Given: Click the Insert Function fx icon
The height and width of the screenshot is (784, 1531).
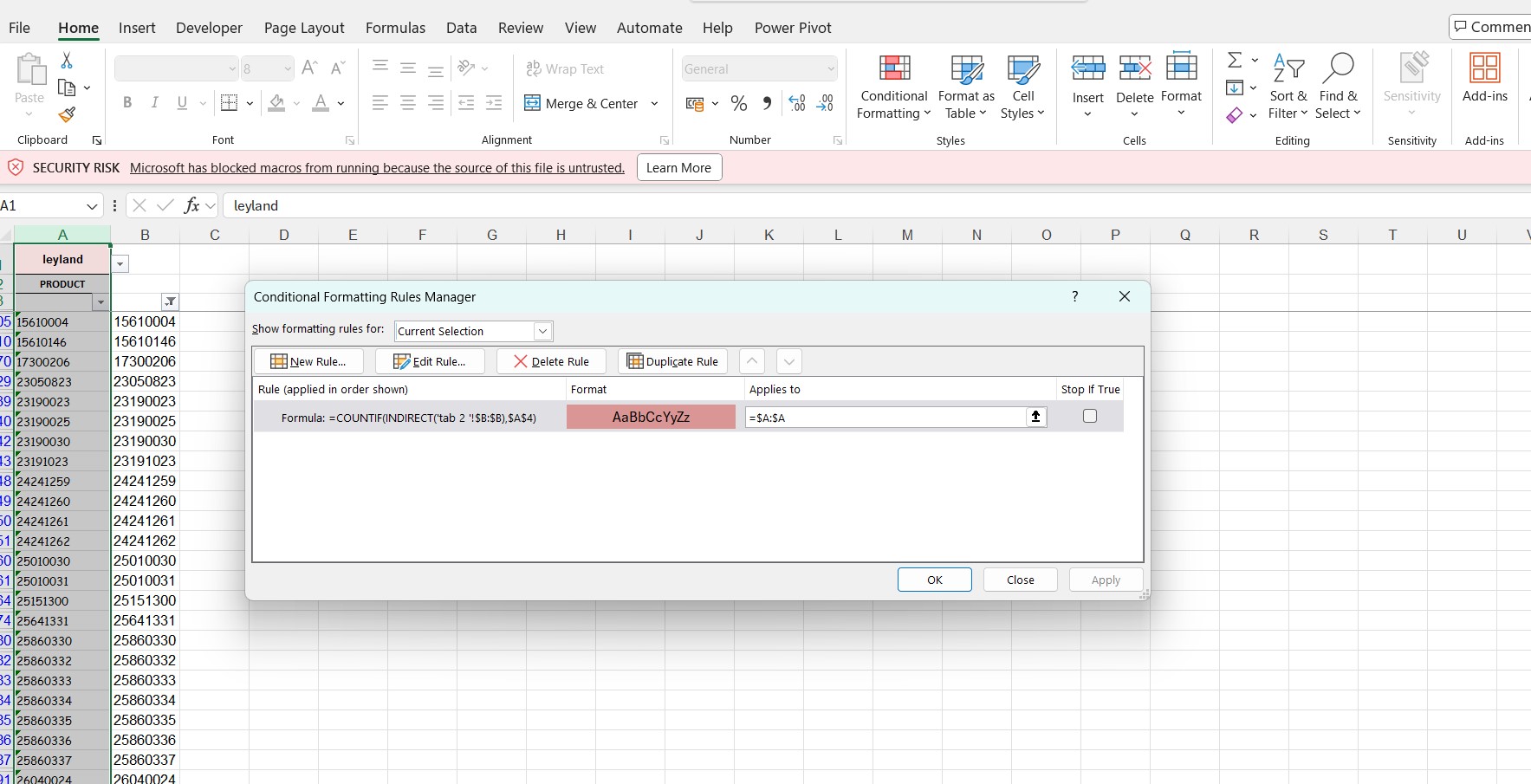Looking at the screenshot, I should point(192,205).
